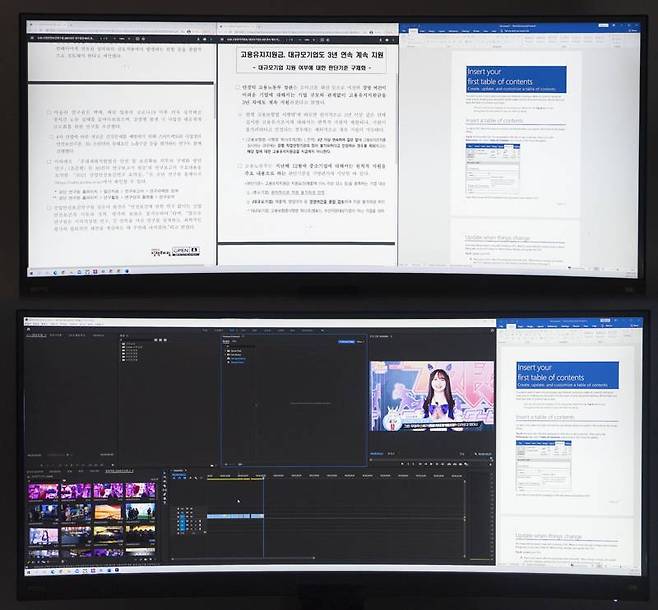Toggle sidebar hamburger in middle PDF viewer toolbar
Viewport: 658px width, 610px height.
pyautogui.click(x=222, y=39)
